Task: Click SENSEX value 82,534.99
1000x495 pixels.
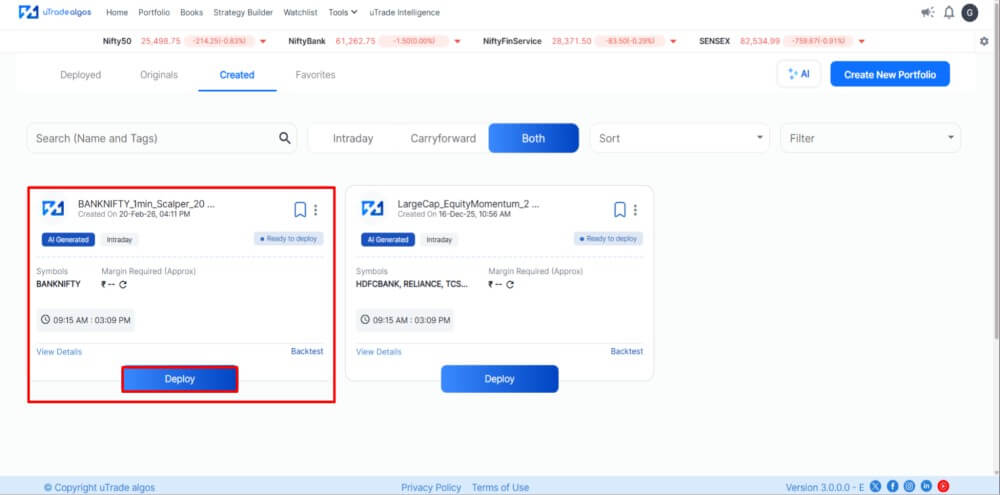Action: pos(760,41)
